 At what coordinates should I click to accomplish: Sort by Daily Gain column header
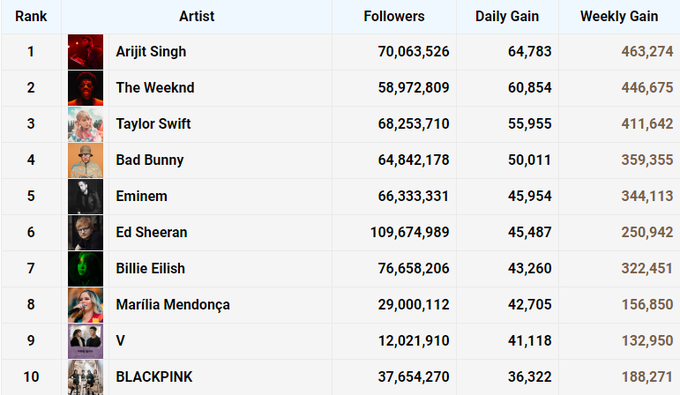coord(507,16)
